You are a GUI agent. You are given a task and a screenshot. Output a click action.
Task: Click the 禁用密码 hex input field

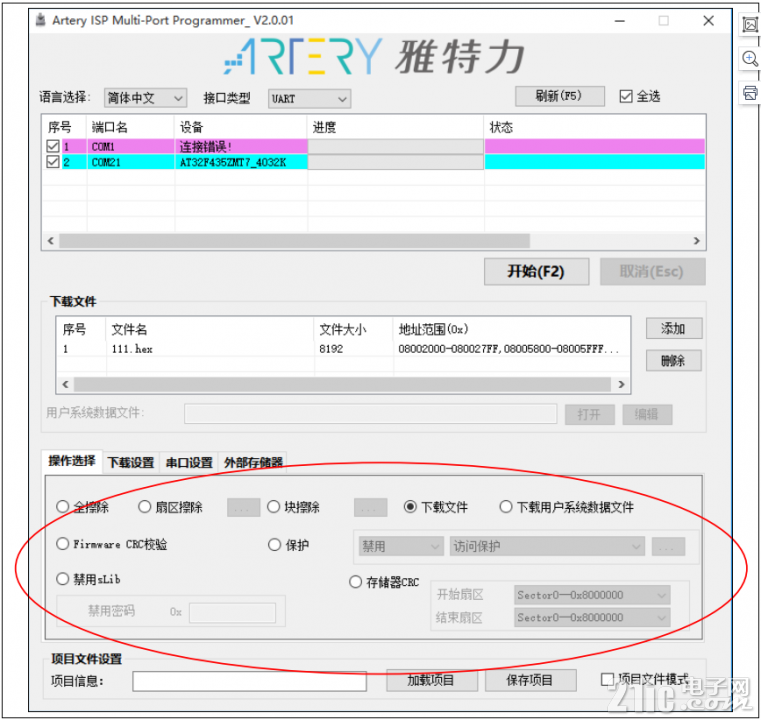point(232,612)
